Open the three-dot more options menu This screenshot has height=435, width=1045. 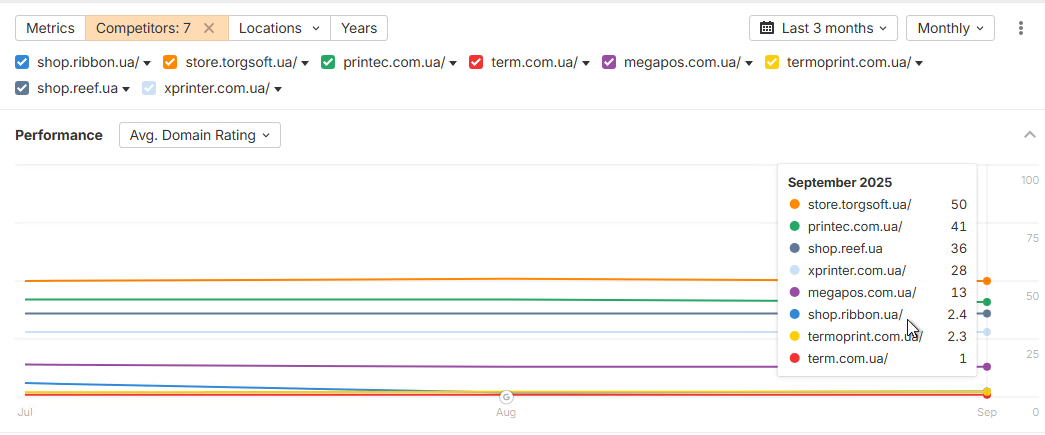tap(1021, 28)
